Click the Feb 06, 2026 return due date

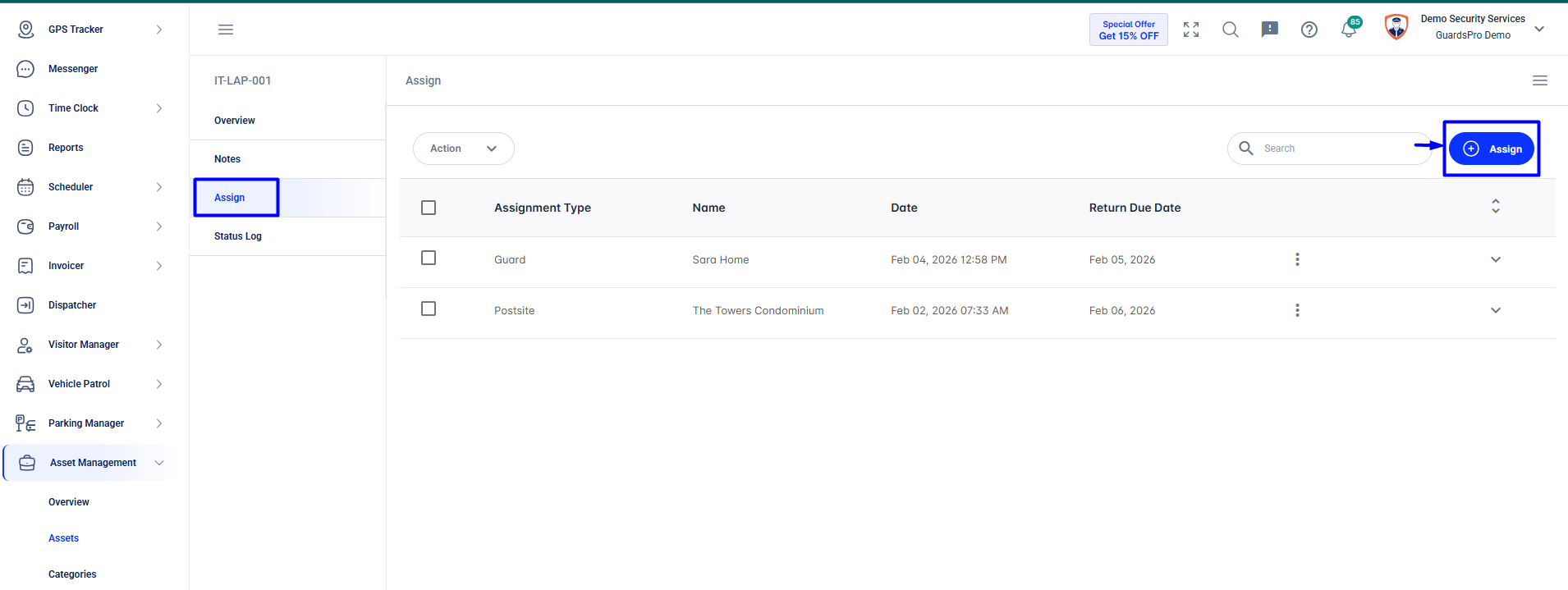(1122, 310)
